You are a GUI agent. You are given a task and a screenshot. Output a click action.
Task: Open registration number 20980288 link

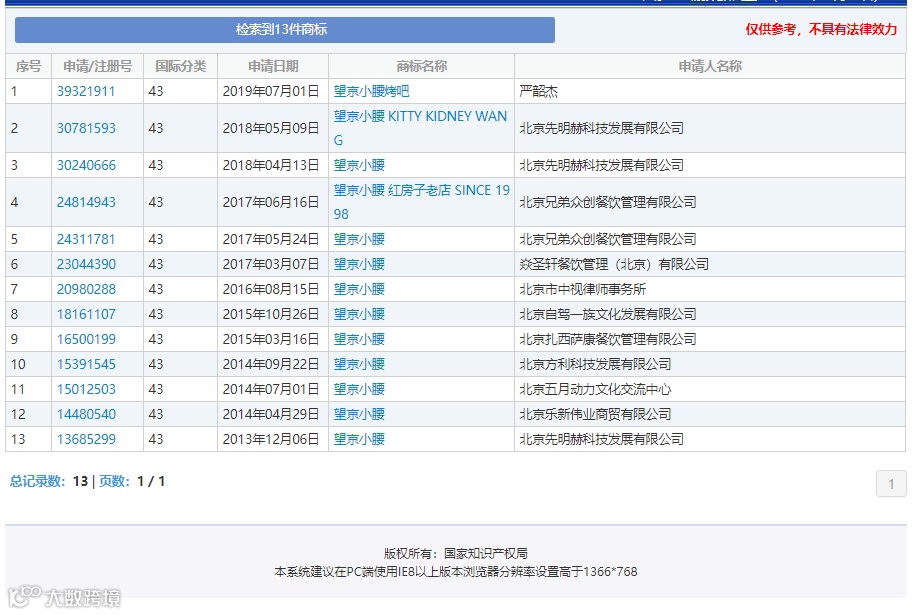tap(86, 289)
